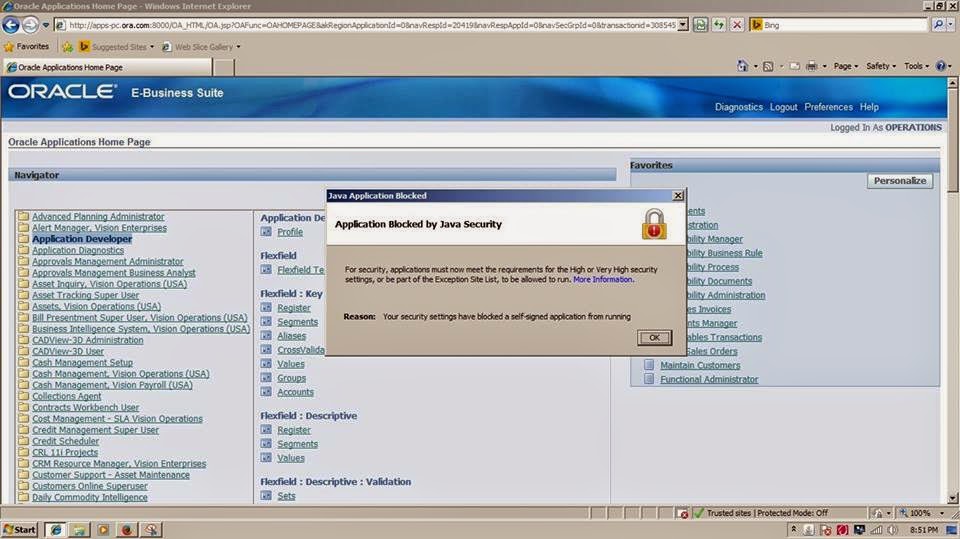Click the Logout link in Oracle header
The width and height of the screenshot is (960, 539).
coord(784,107)
